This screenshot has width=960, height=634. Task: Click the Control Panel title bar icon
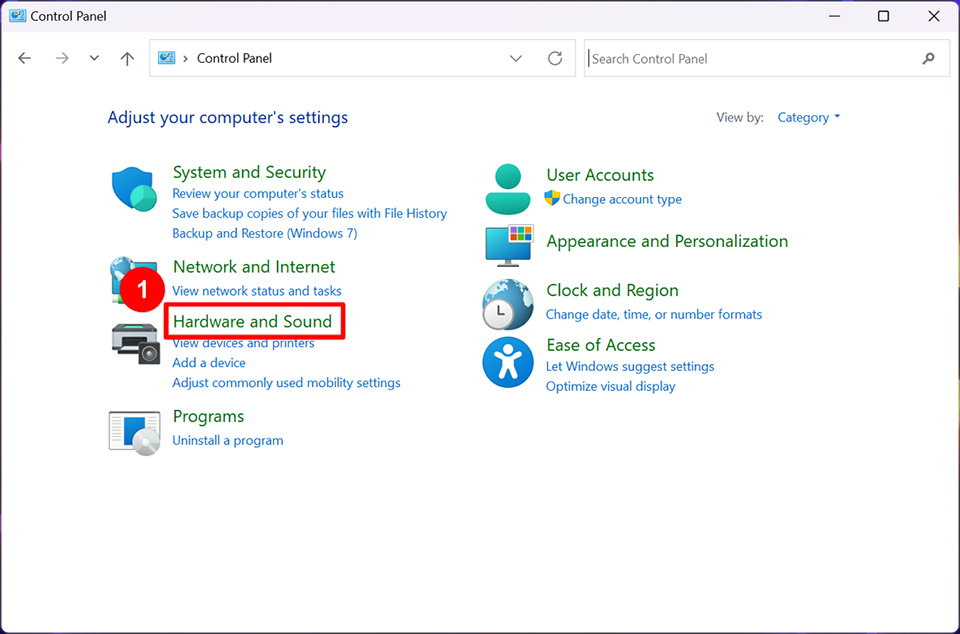click(17, 16)
